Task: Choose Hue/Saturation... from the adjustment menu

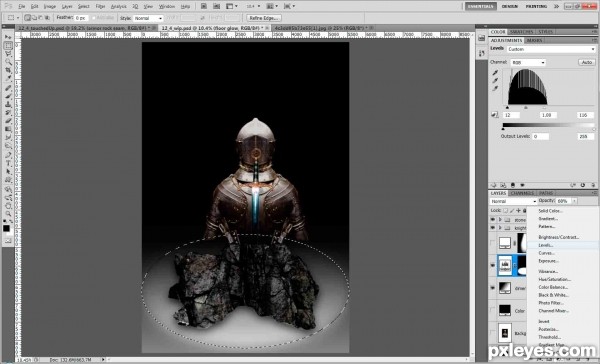Action: click(x=554, y=279)
